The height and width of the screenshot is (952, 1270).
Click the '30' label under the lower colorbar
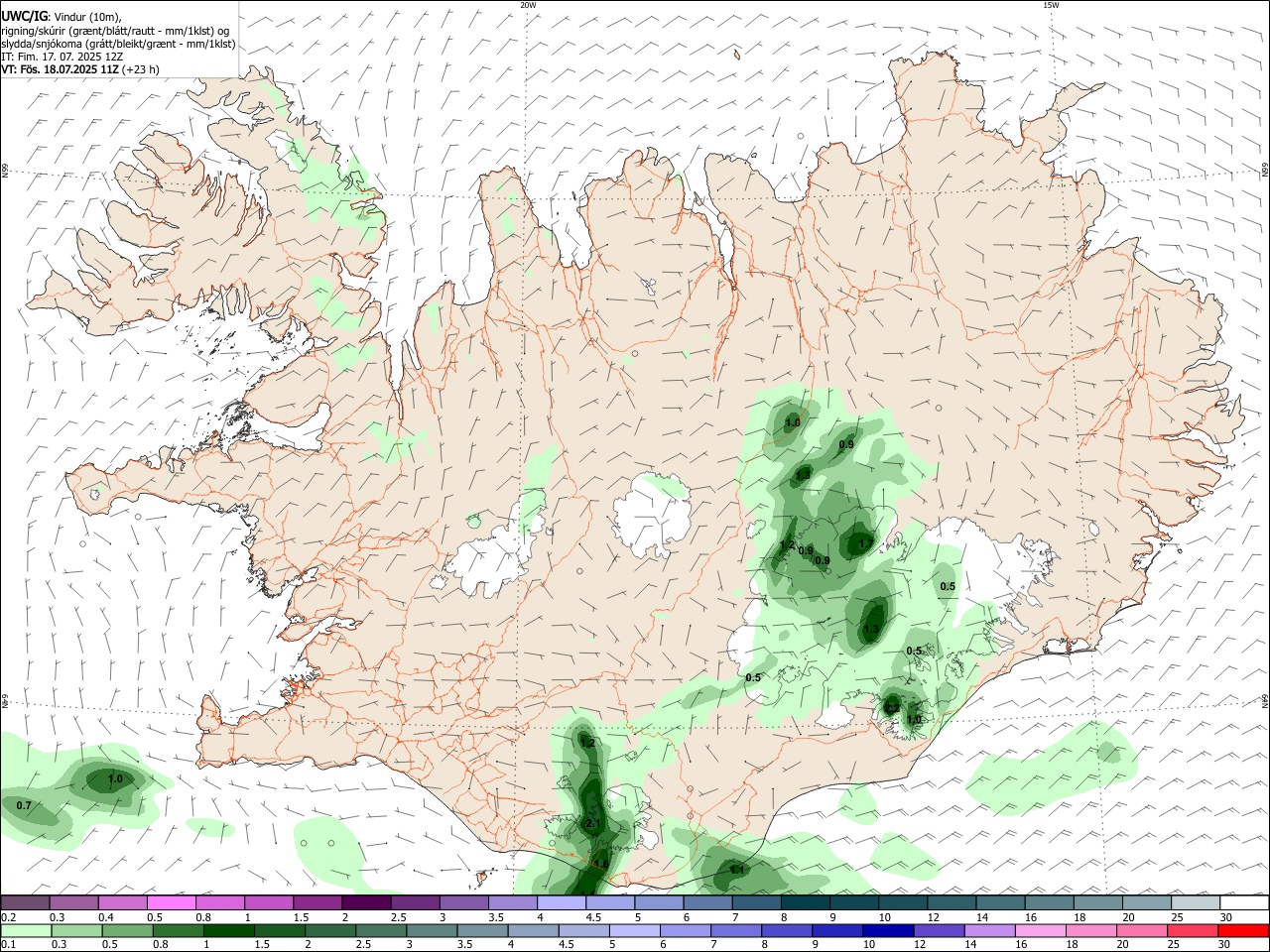pos(1225,945)
